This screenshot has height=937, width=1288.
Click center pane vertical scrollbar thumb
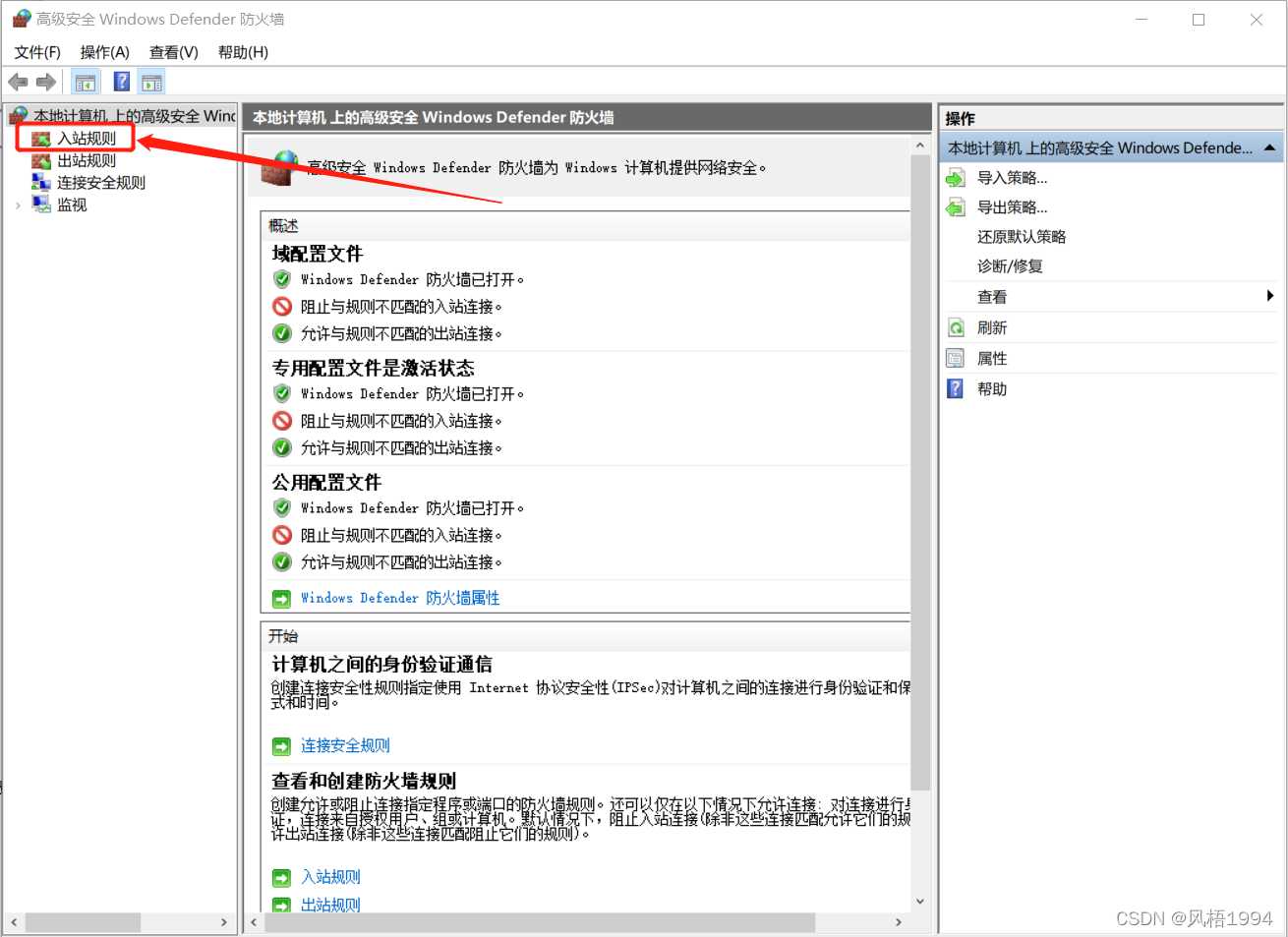(920, 473)
